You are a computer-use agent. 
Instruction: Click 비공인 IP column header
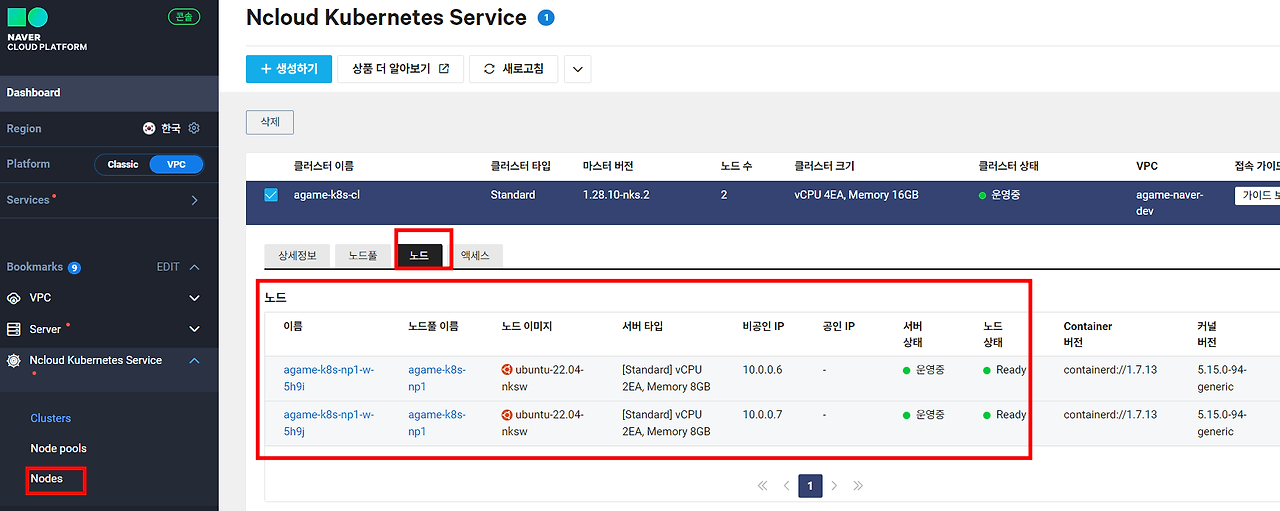[x=763, y=326]
